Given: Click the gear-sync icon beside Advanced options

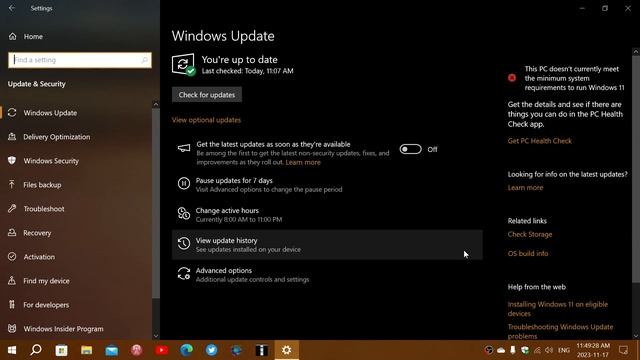Looking at the screenshot, I should click(x=184, y=273).
